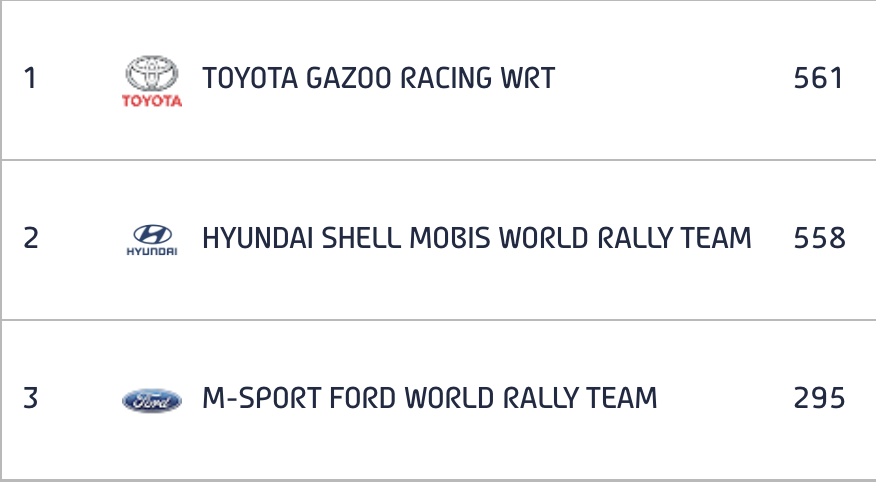Click the Toyota logo icon
Image resolution: width=876 pixels, height=482 pixels.
(x=152, y=81)
